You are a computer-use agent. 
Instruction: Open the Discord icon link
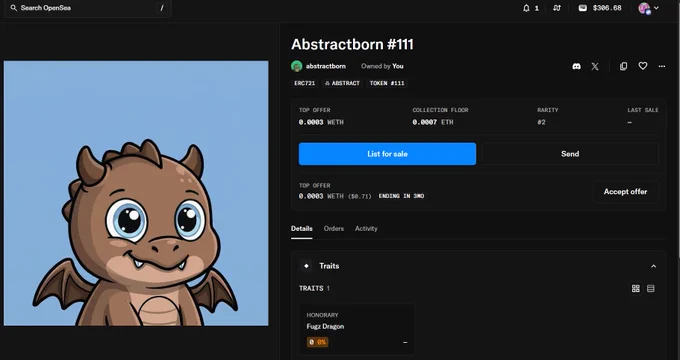pyautogui.click(x=576, y=66)
